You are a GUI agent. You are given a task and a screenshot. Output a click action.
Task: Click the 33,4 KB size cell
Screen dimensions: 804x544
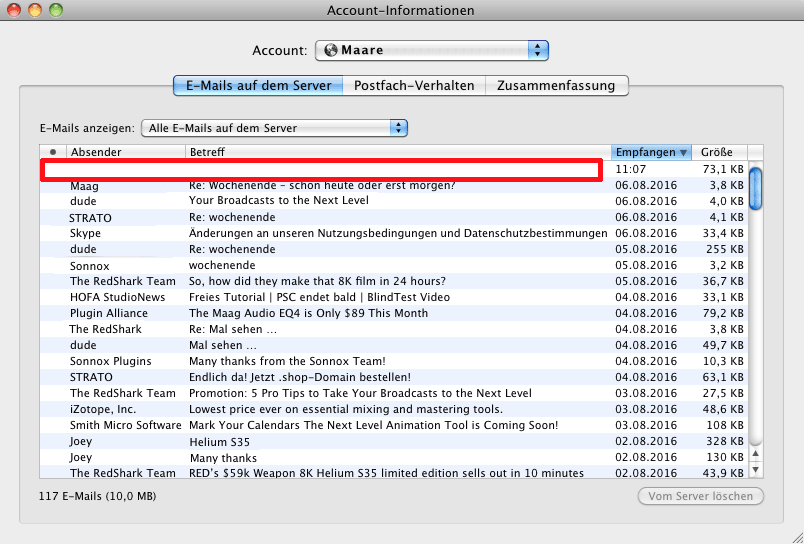coord(722,233)
